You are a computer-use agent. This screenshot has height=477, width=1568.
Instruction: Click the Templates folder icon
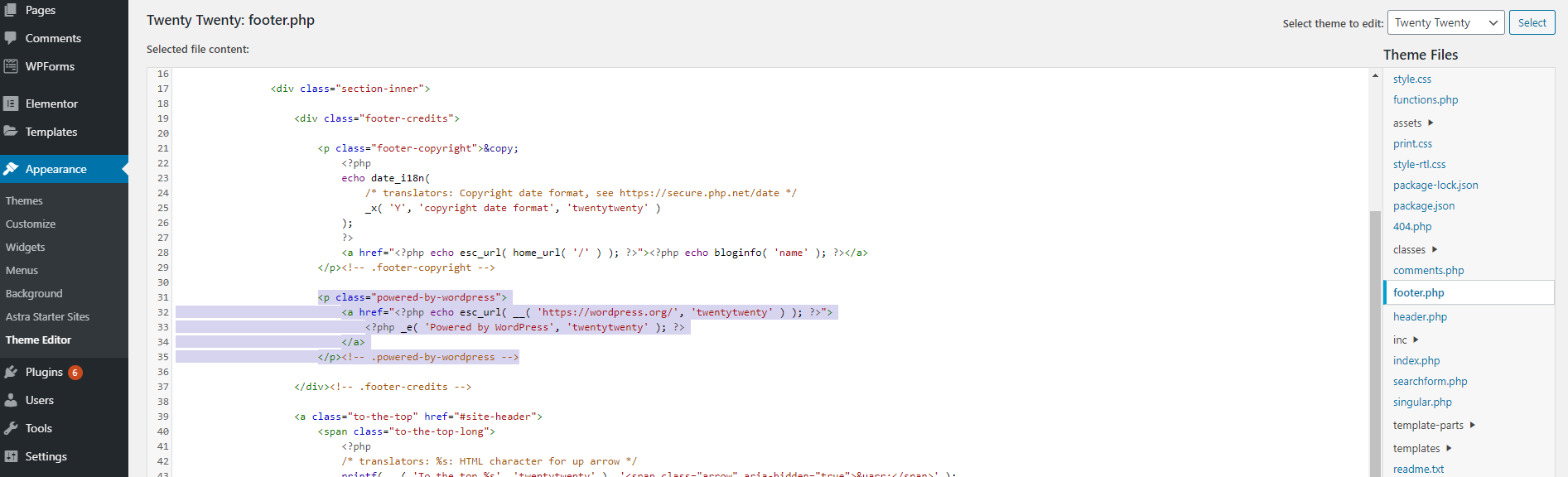(x=11, y=132)
